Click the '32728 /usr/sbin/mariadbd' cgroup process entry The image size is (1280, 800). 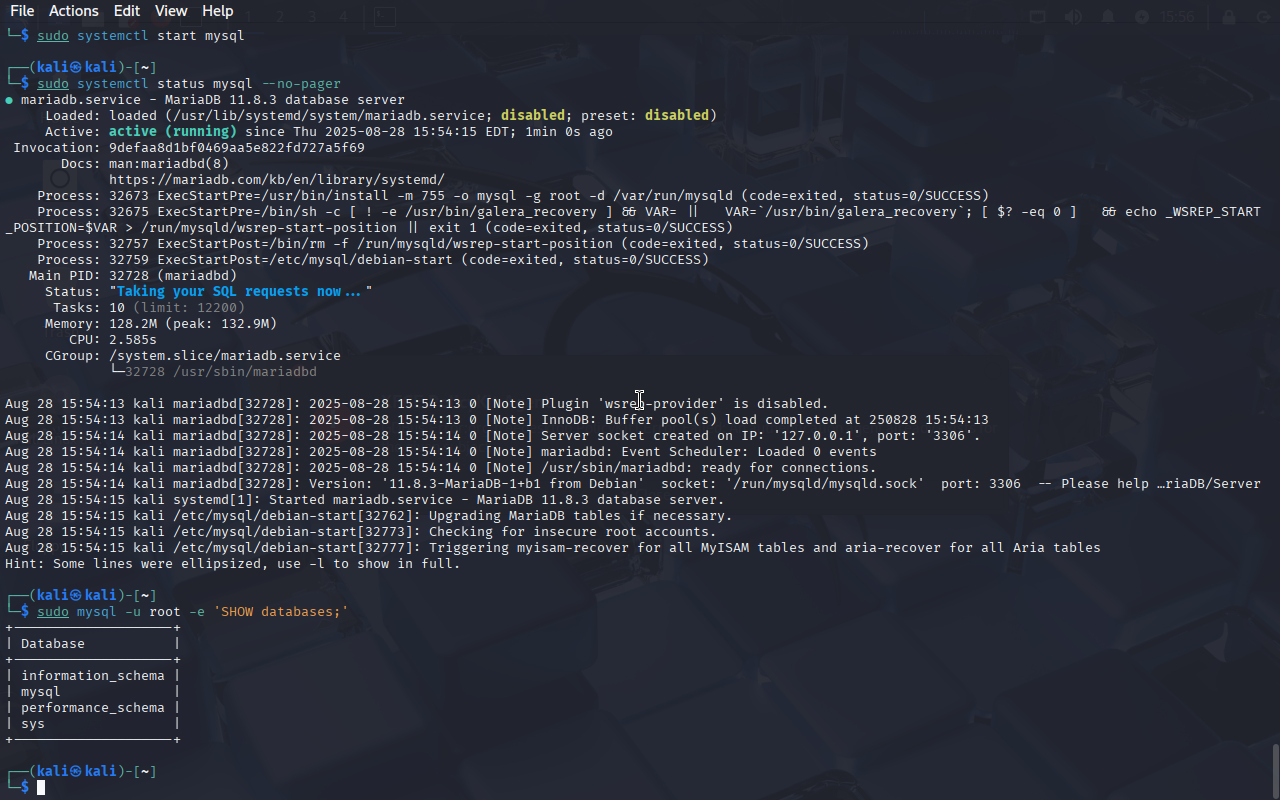221,371
